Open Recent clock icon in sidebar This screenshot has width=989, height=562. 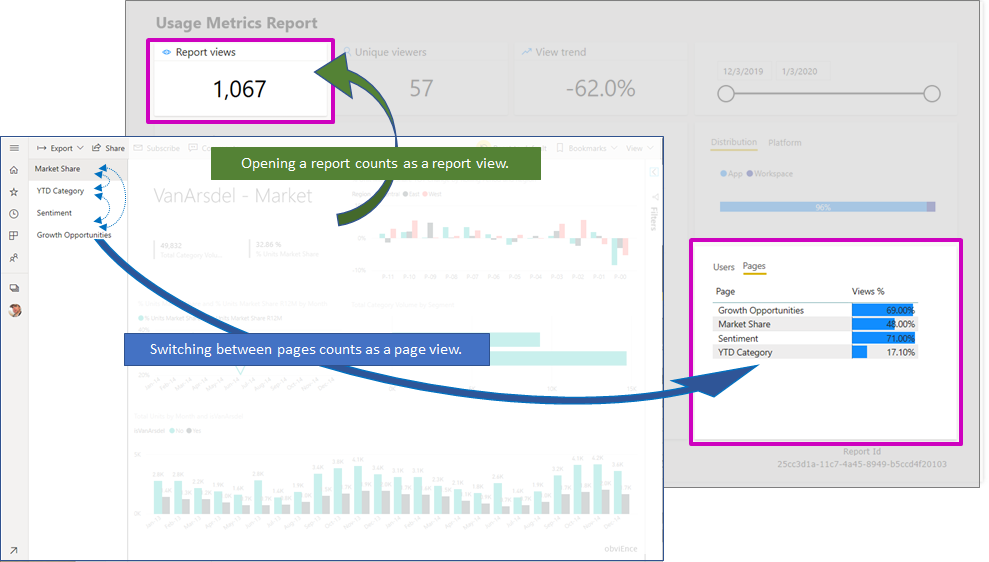[14, 214]
